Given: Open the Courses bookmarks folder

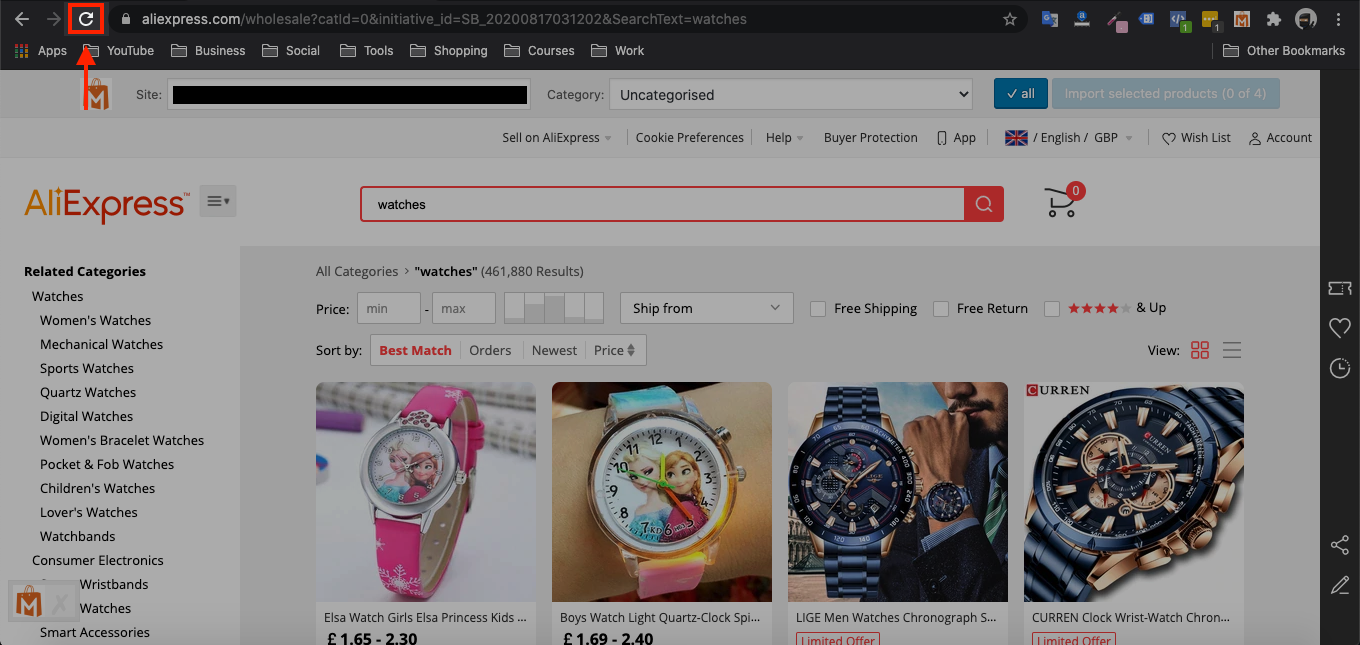Looking at the screenshot, I should tap(539, 50).
